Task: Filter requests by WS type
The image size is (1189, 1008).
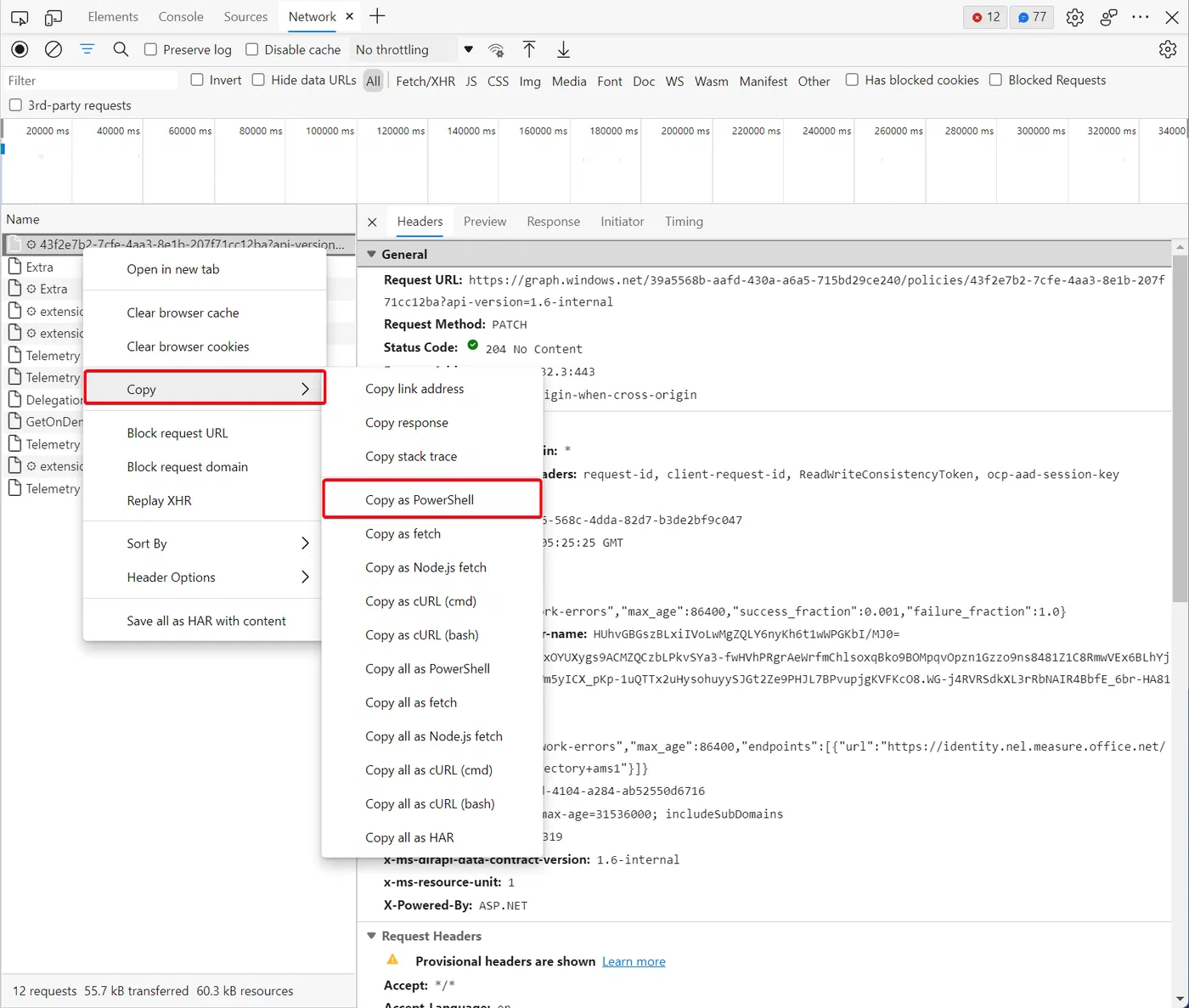Action: 674,81
